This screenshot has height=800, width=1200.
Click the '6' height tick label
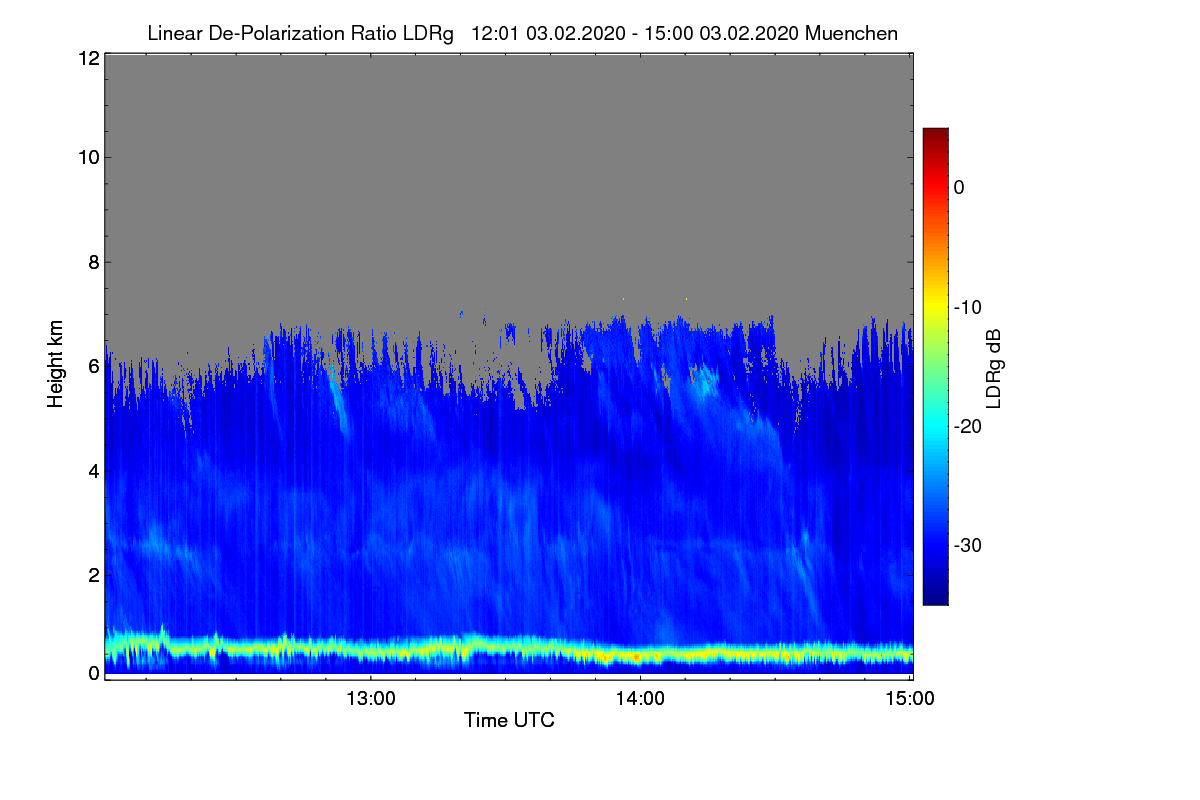[94, 366]
